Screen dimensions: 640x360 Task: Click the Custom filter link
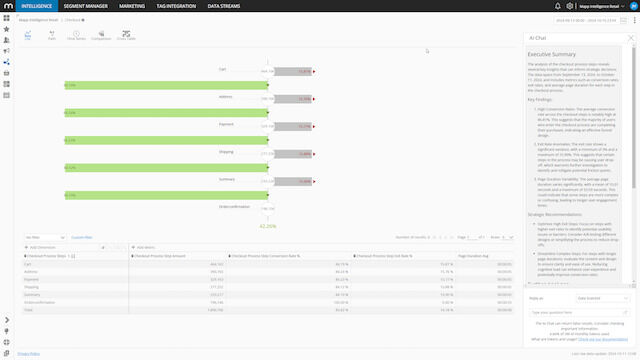[82, 237]
